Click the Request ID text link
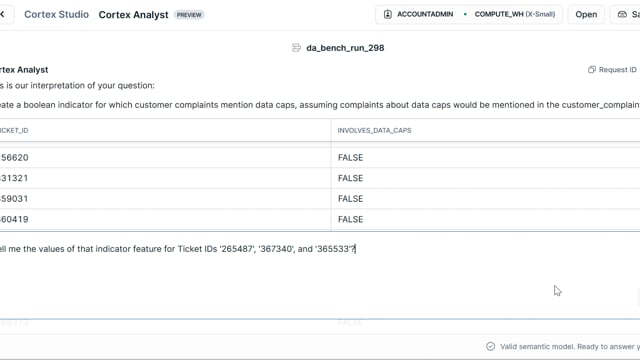This screenshot has width=640, height=360. [618, 69]
